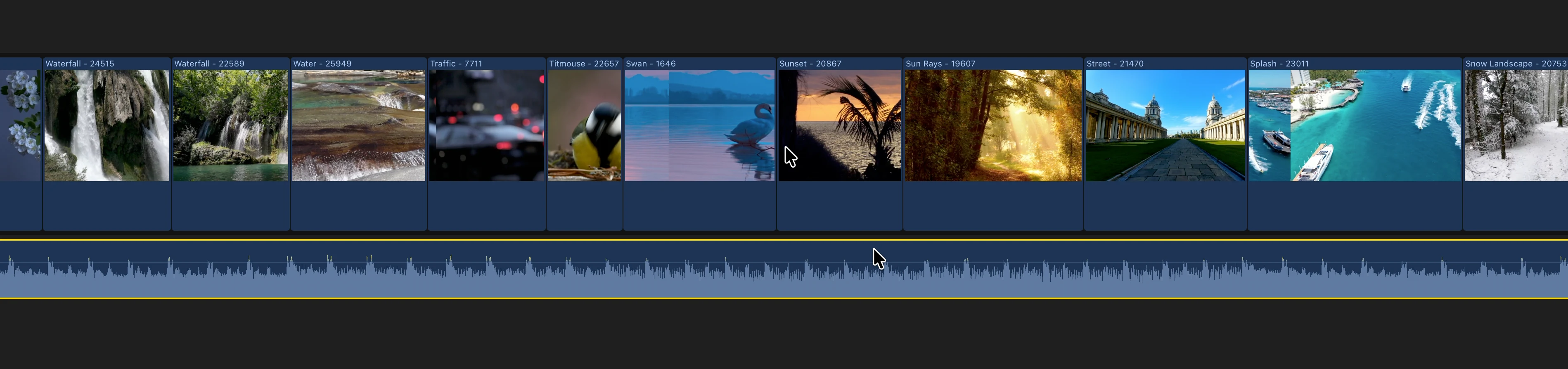Click the 'Traffic - 7711' clip title
1568x369 pixels.
tap(456, 63)
